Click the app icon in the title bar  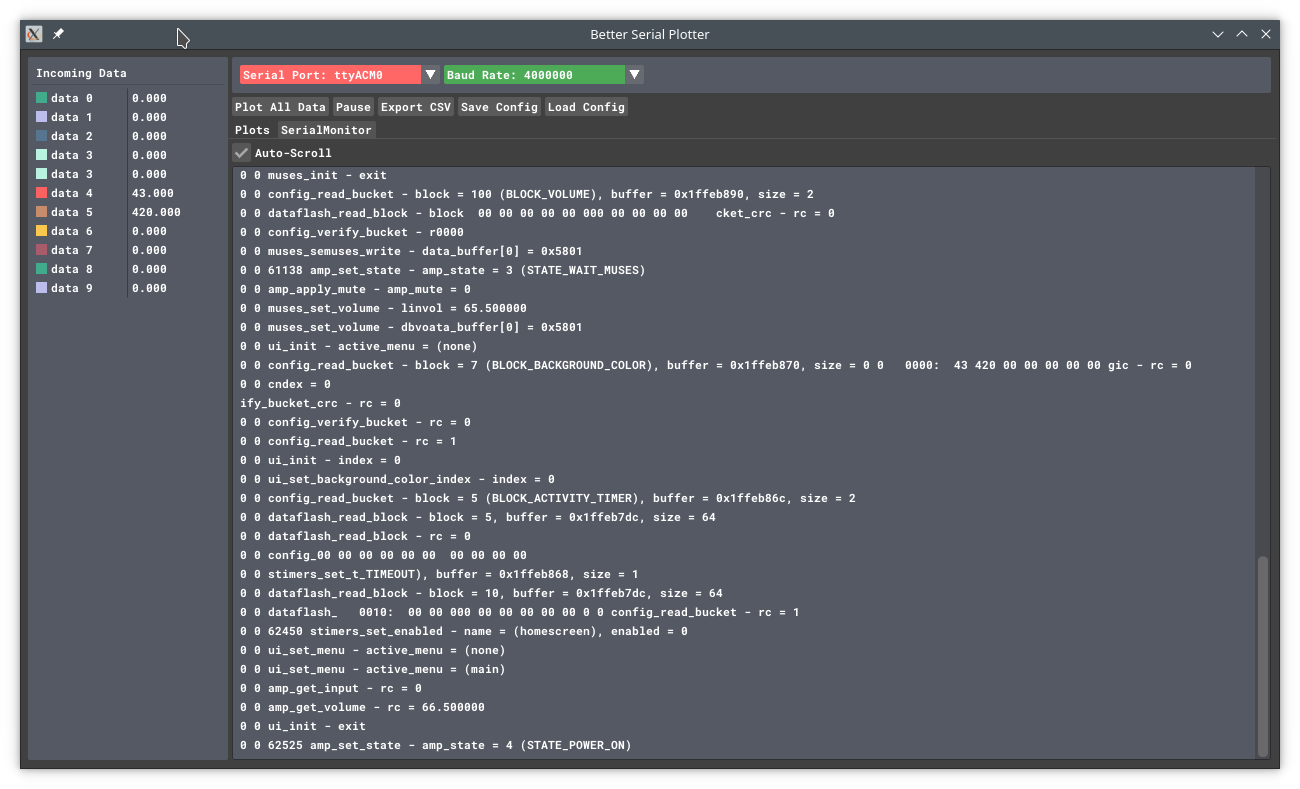pyautogui.click(x=34, y=34)
